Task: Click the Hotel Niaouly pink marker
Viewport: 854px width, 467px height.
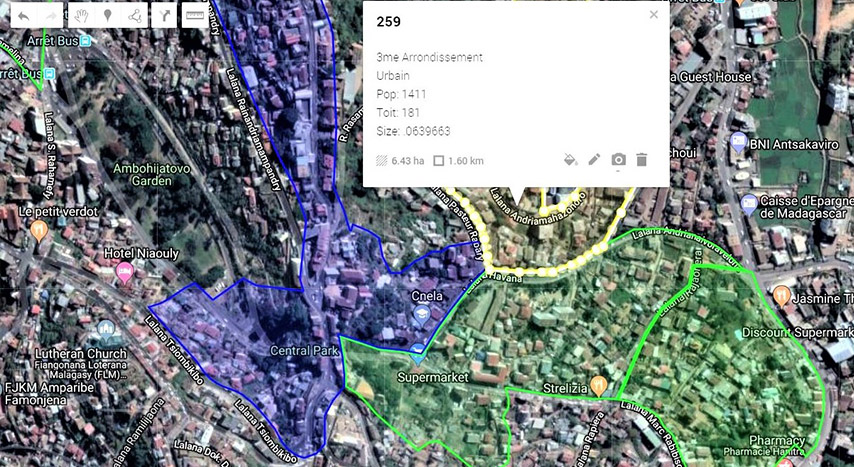Action: point(126,272)
